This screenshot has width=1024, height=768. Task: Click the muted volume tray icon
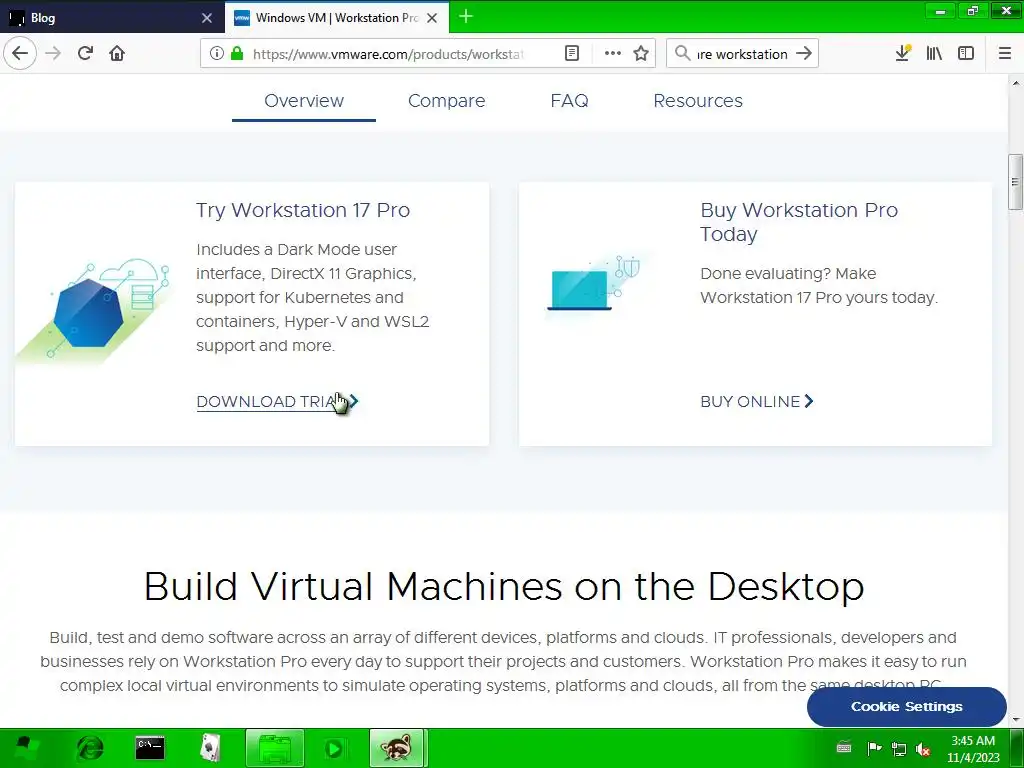coord(923,749)
